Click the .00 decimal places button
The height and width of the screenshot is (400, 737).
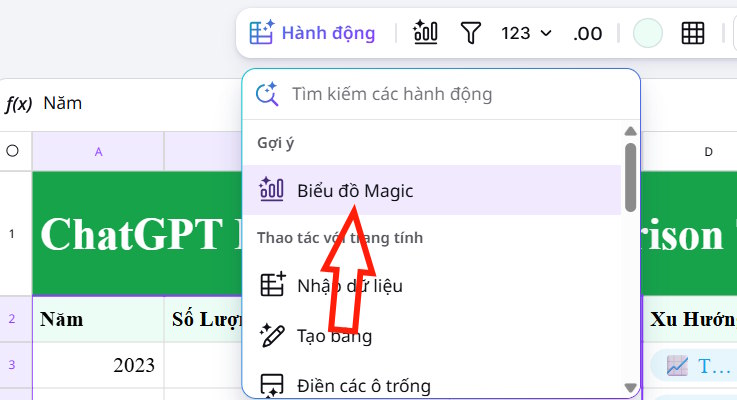pos(587,33)
